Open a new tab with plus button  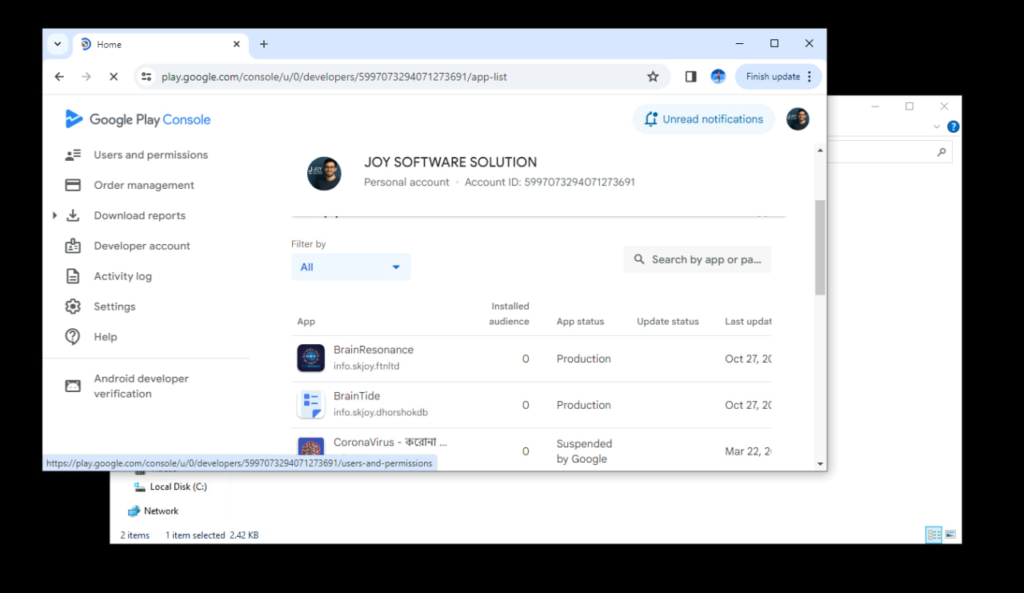264,44
